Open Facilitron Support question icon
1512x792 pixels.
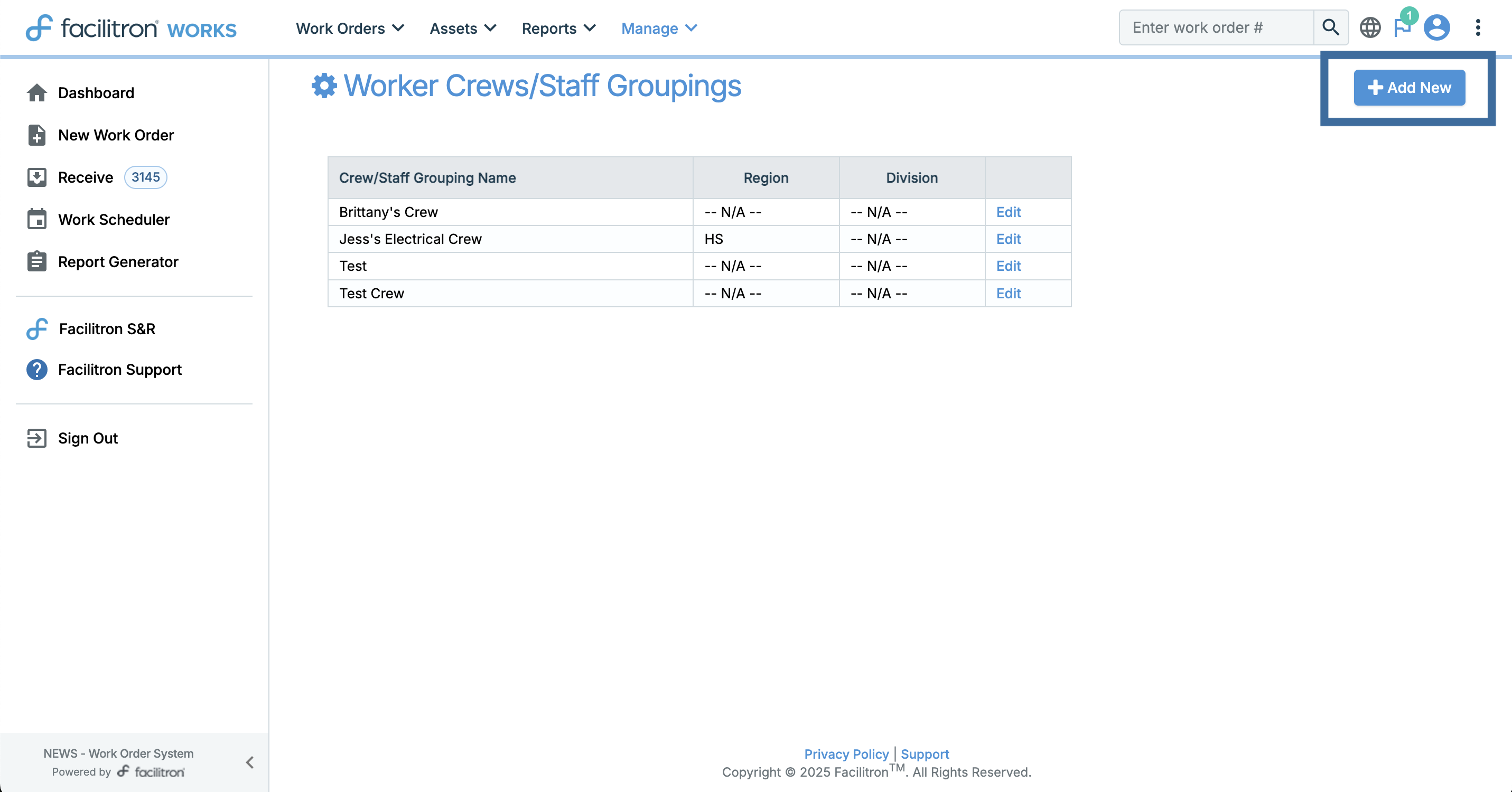click(36, 370)
